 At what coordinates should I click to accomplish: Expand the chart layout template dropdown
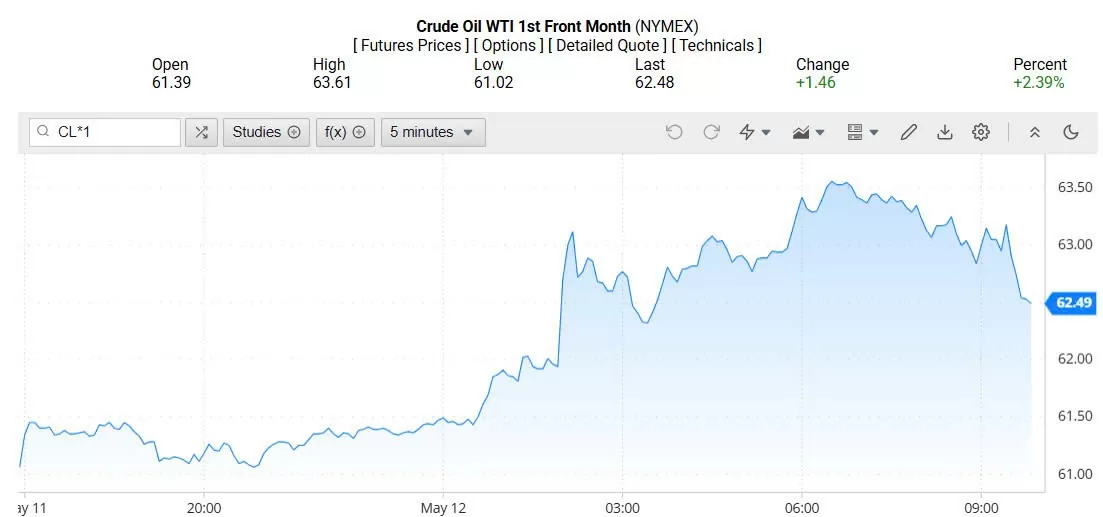click(x=862, y=132)
